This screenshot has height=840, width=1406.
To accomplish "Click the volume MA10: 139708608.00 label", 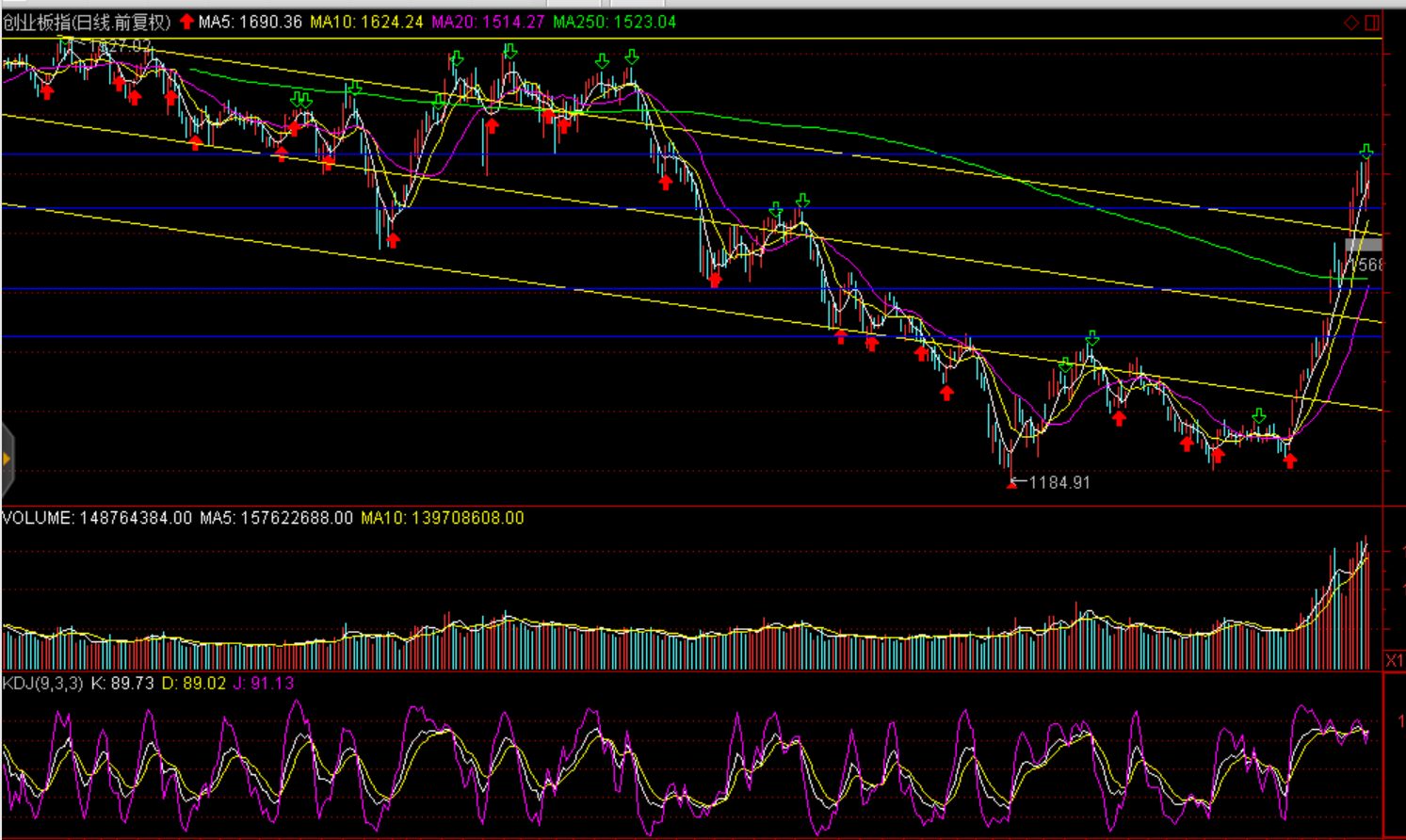I will (x=442, y=518).
